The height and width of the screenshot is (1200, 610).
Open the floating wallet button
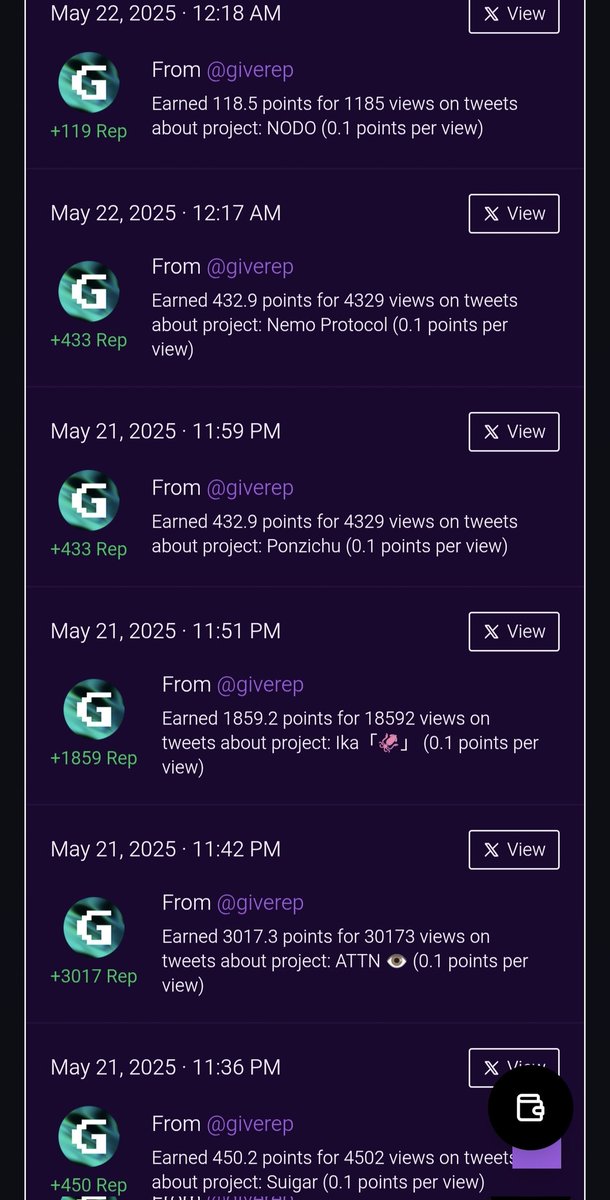coord(530,1108)
